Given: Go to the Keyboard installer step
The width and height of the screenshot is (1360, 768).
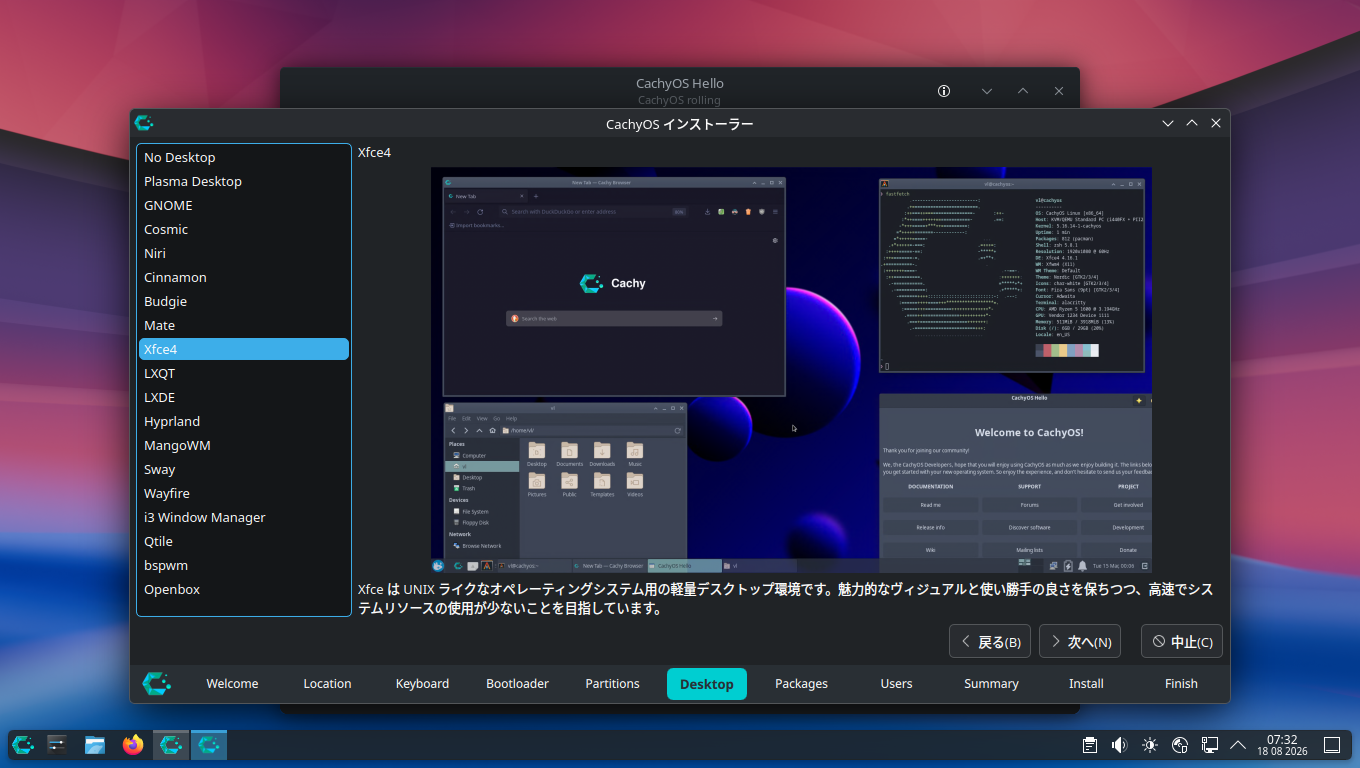Looking at the screenshot, I should pos(422,684).
